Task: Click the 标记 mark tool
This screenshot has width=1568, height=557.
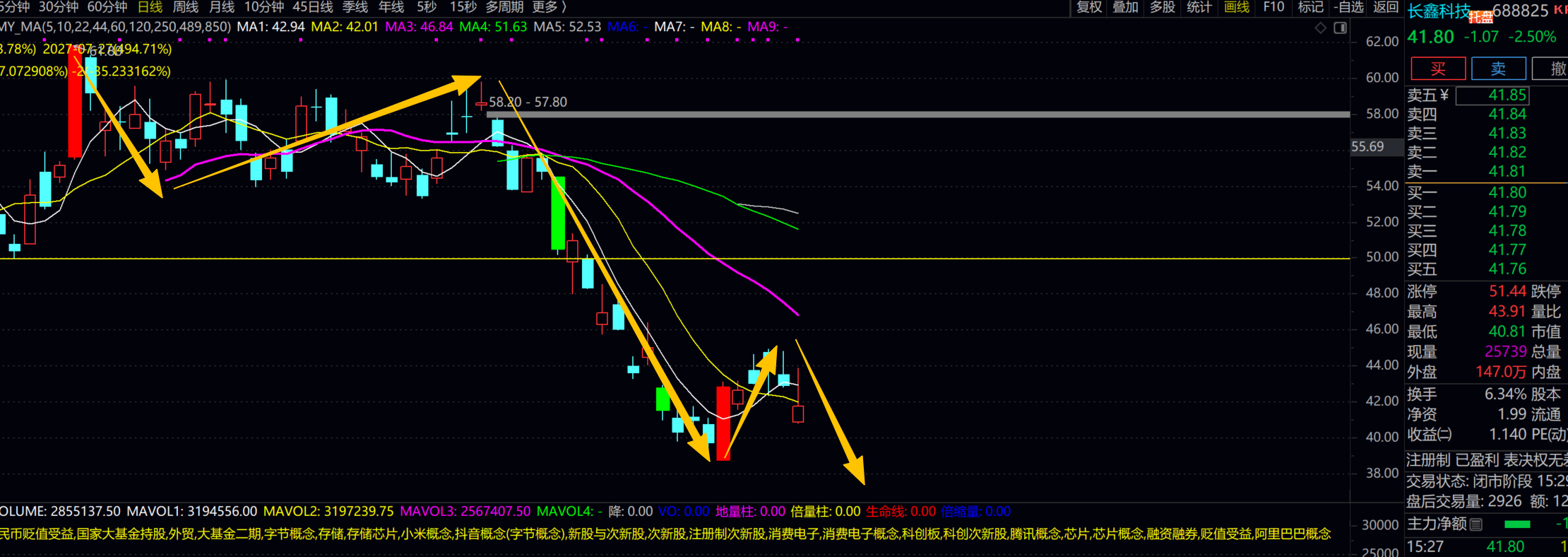Action: [1310, 7]
